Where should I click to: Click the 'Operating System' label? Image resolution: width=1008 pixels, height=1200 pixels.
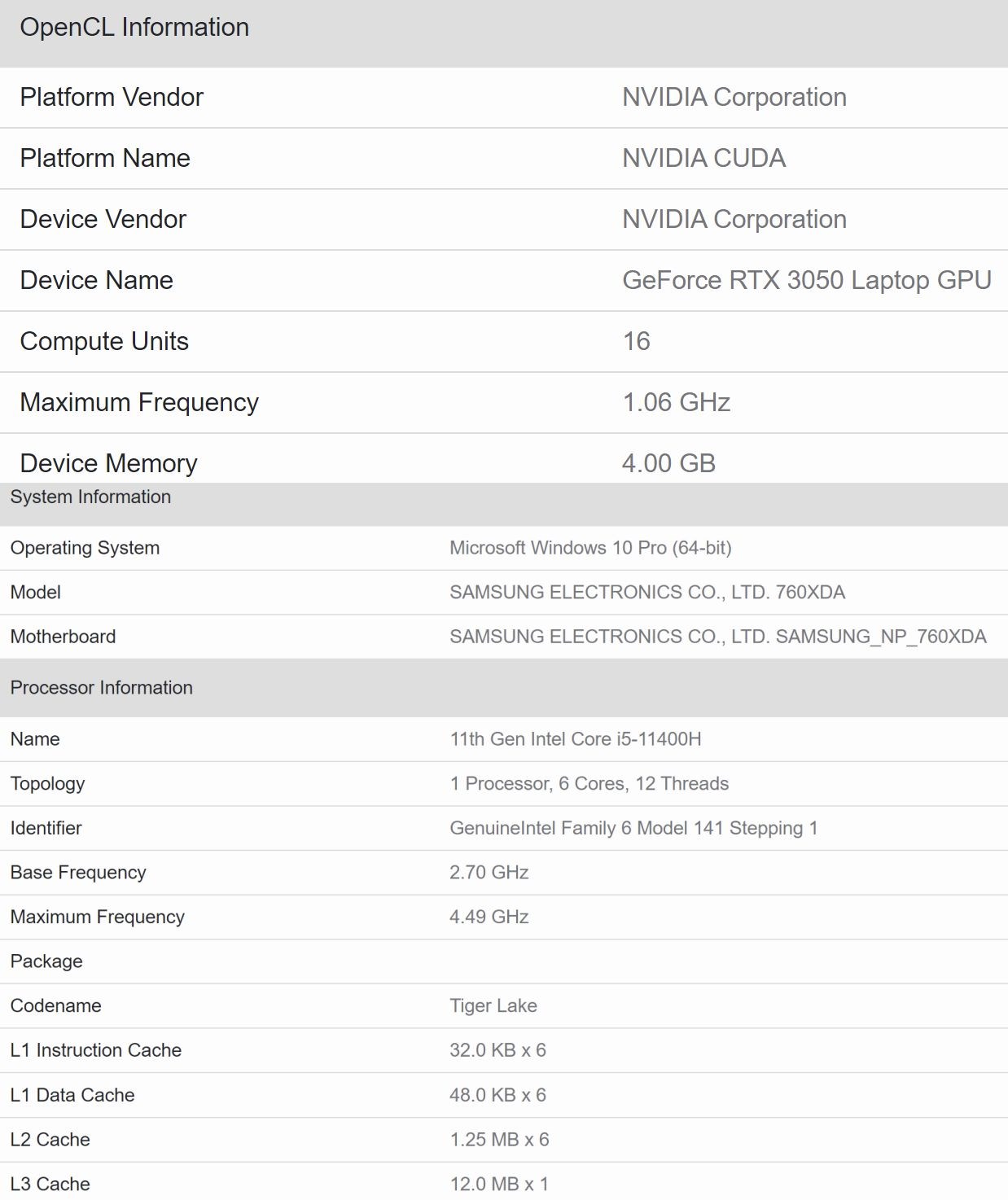[85, 548]
